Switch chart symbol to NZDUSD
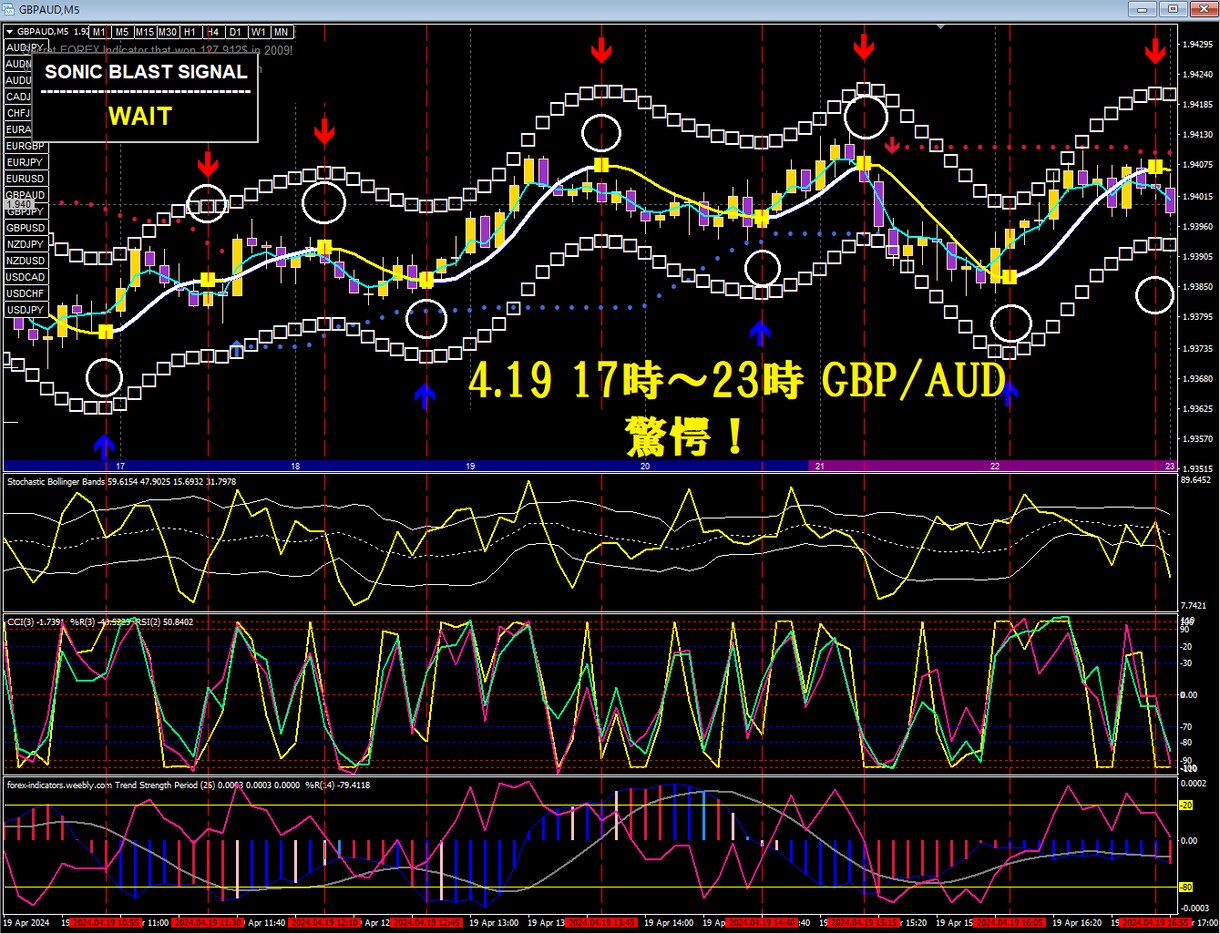The height and width of the screenshot is (934, 1220). coord(26,260)
